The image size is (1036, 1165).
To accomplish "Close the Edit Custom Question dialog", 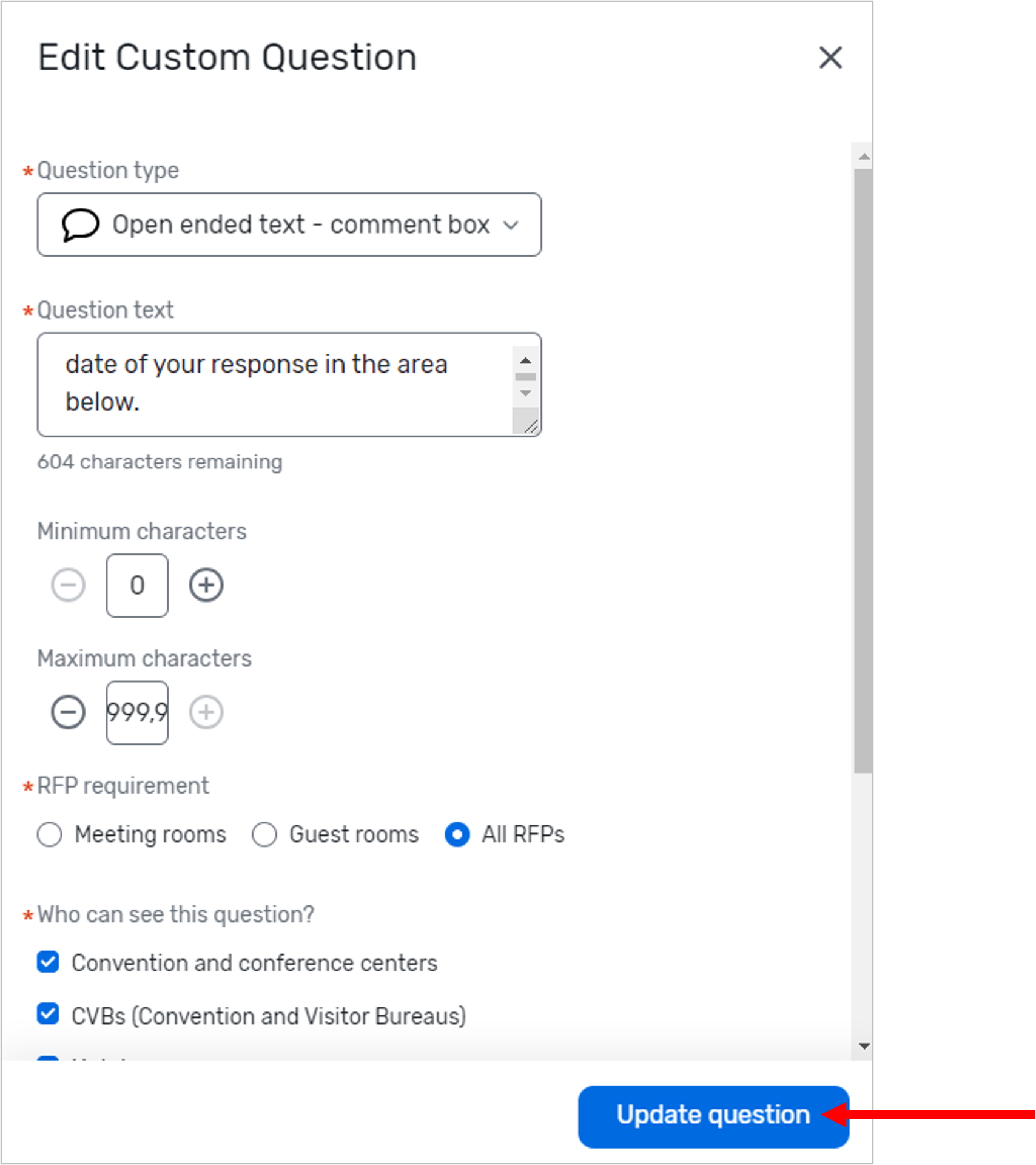I will tap(831, 58).
